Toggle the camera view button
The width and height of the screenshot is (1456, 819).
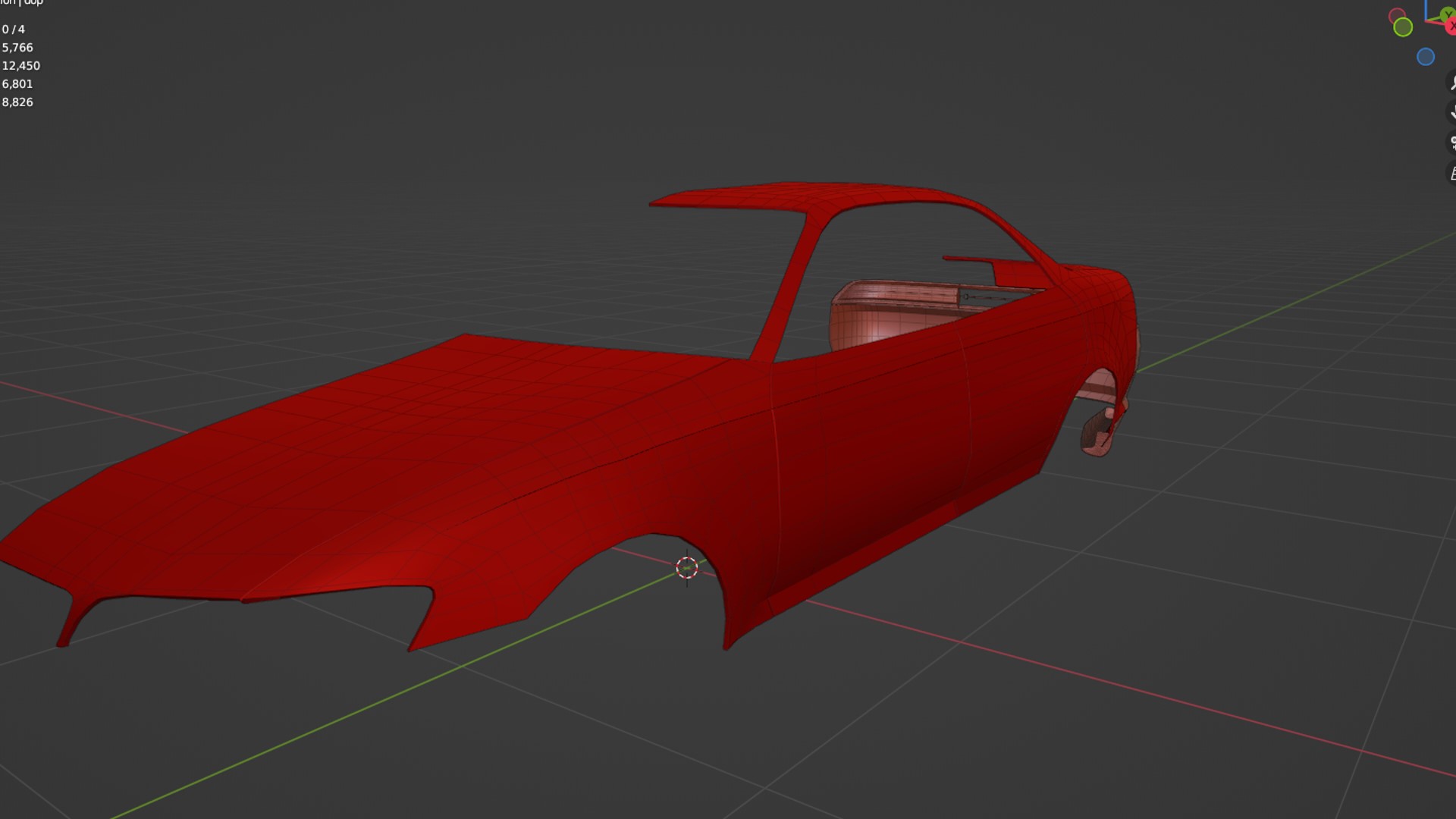point(1452,143)
